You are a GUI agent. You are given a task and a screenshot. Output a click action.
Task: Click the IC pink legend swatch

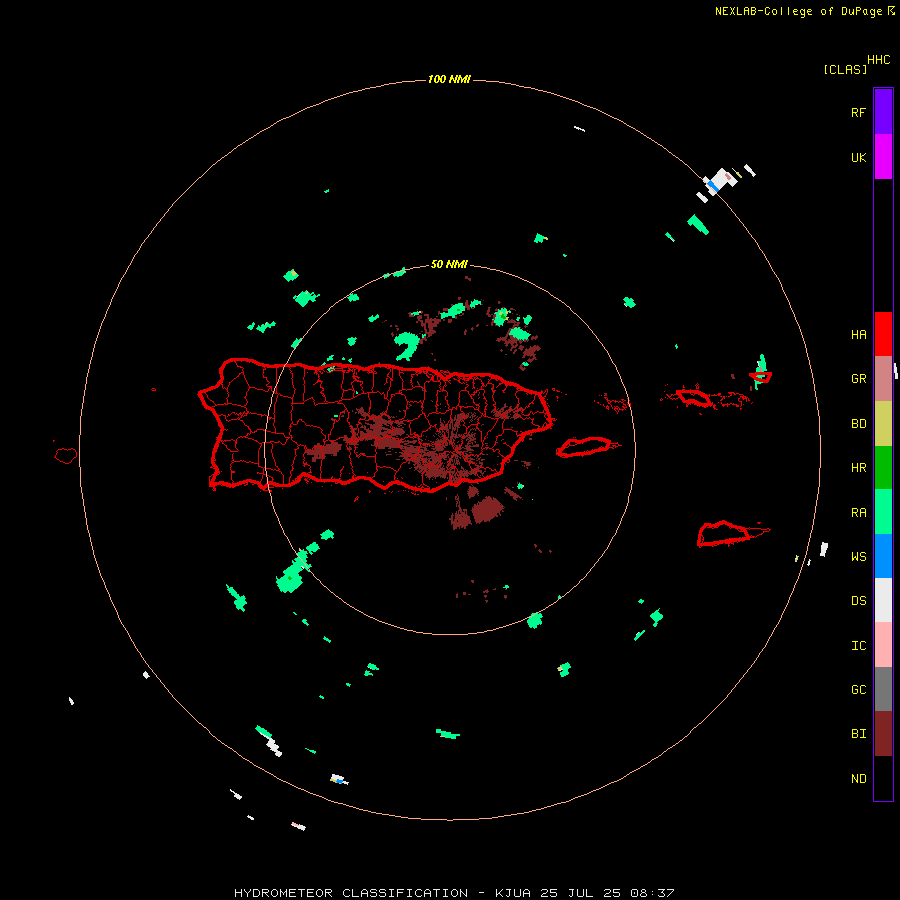click(x=883, y=645)
